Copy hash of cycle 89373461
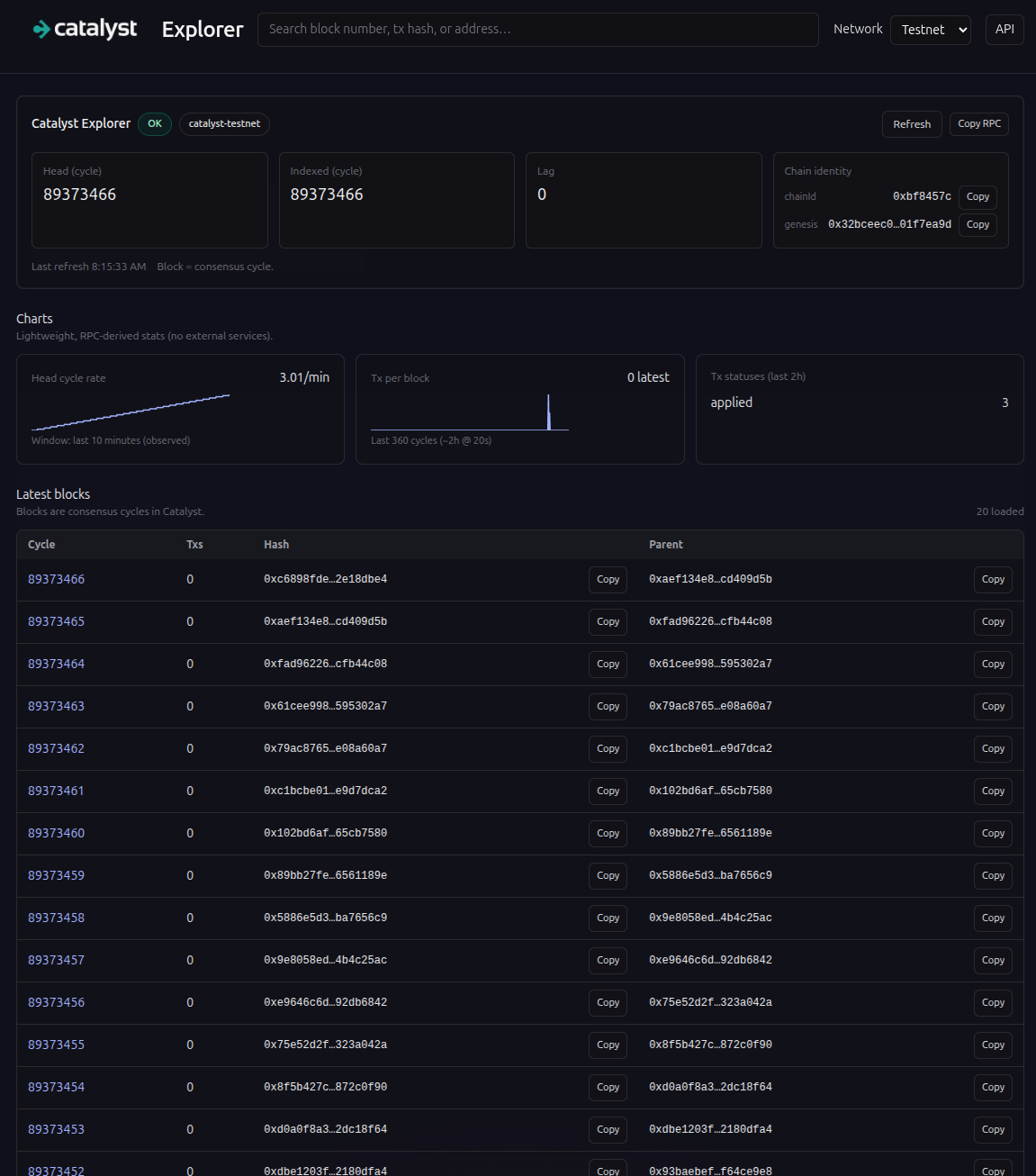 click(608, 792)
